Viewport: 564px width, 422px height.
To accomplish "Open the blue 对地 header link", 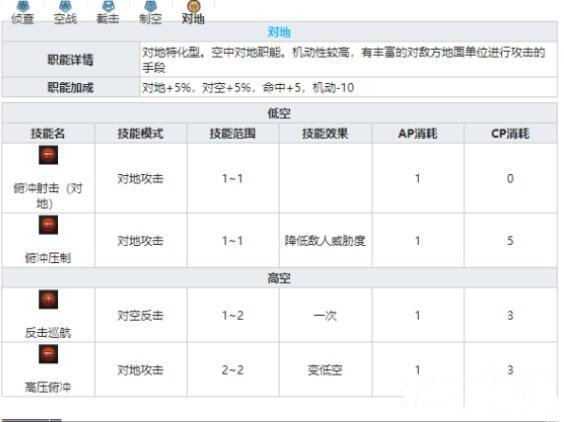I will (x=279, y=32).
